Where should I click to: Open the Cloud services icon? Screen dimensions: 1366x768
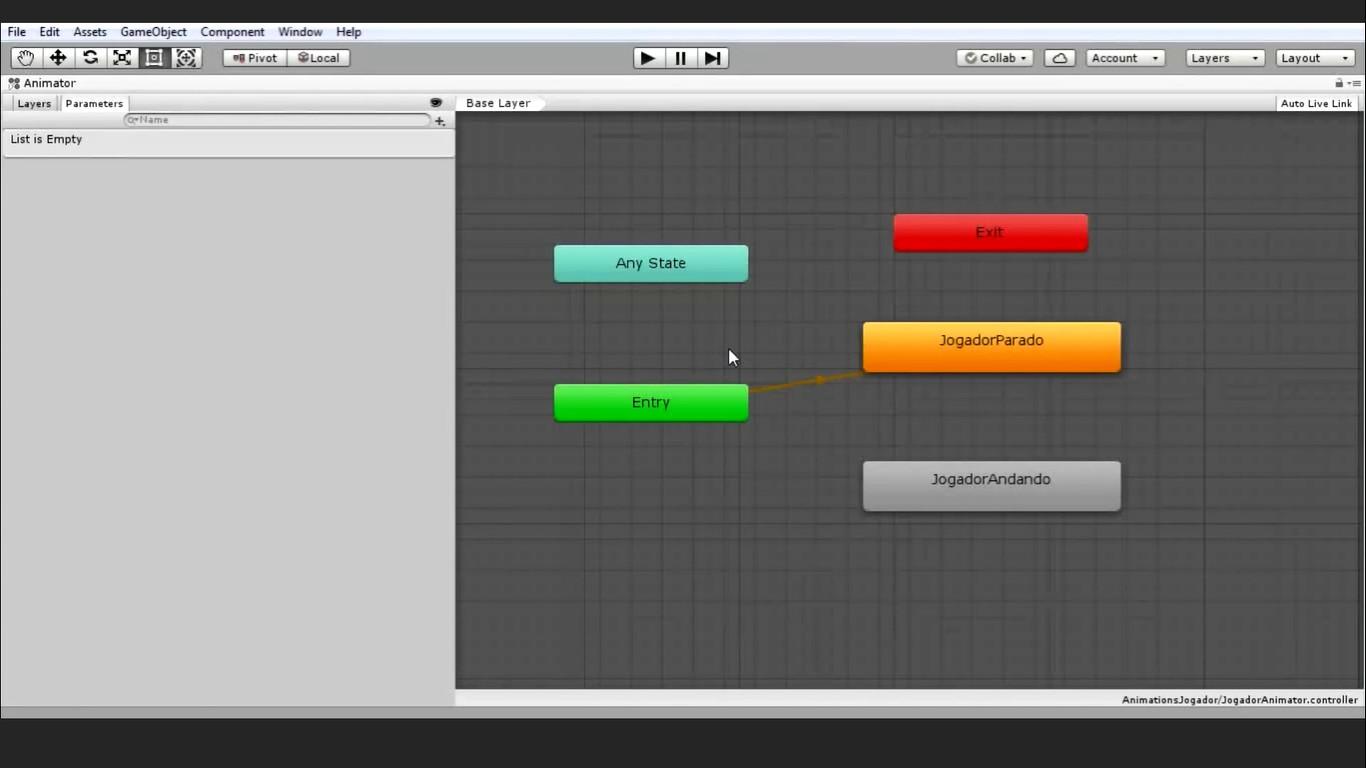click(x=1059, y=58)
